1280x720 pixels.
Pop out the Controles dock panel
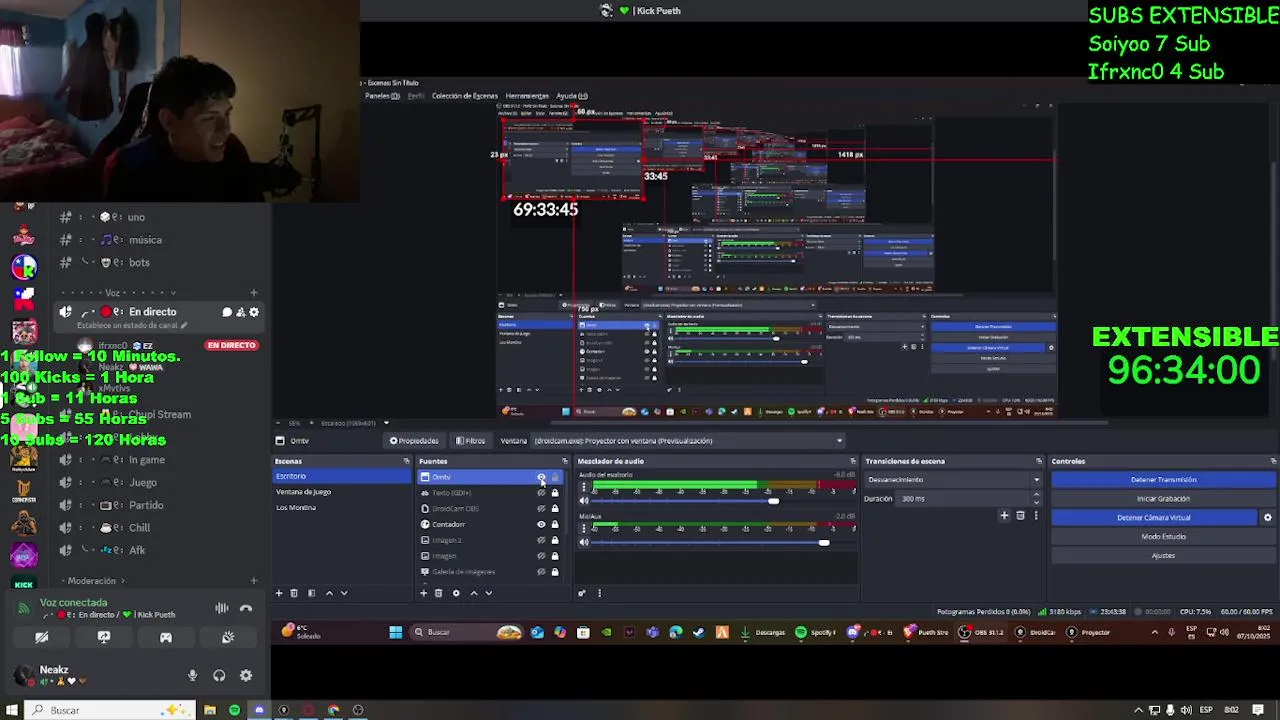pos(1273,461)
